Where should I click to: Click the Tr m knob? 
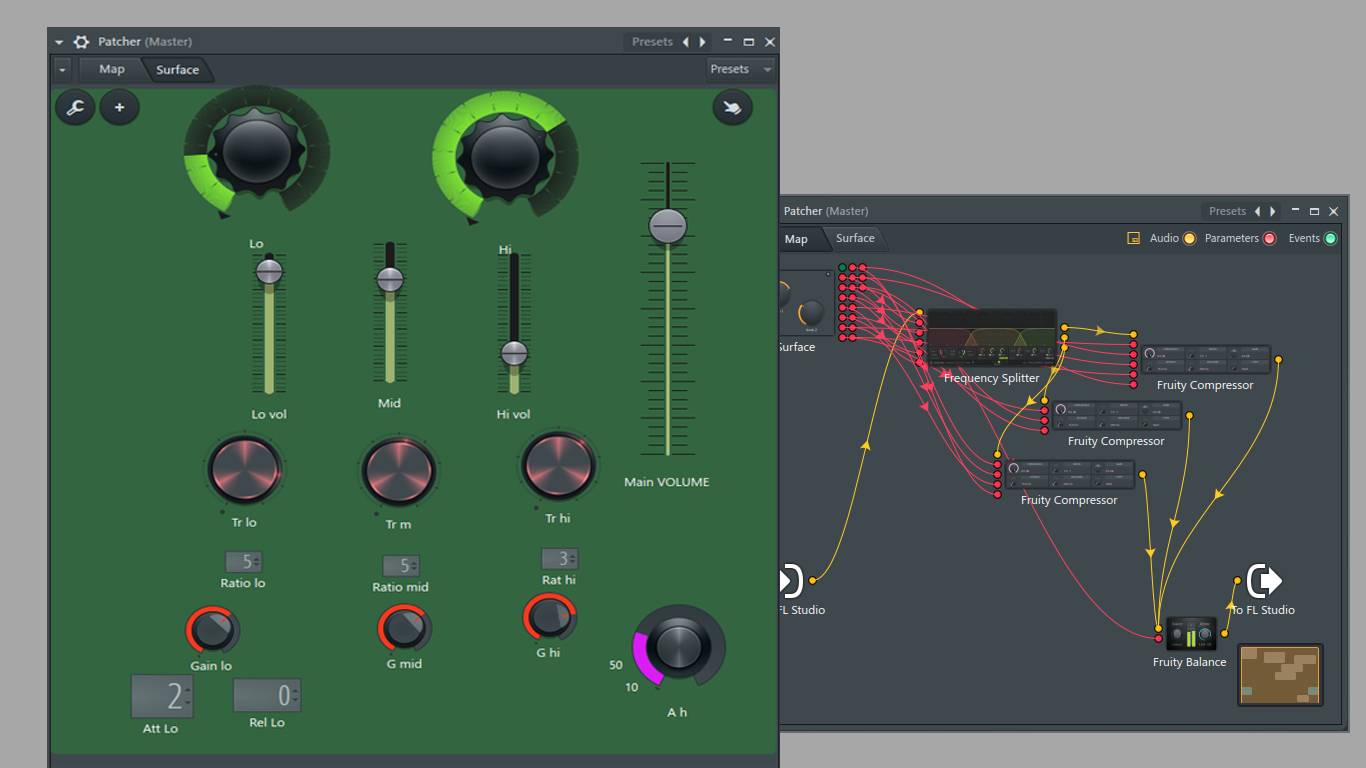[398, 471]
